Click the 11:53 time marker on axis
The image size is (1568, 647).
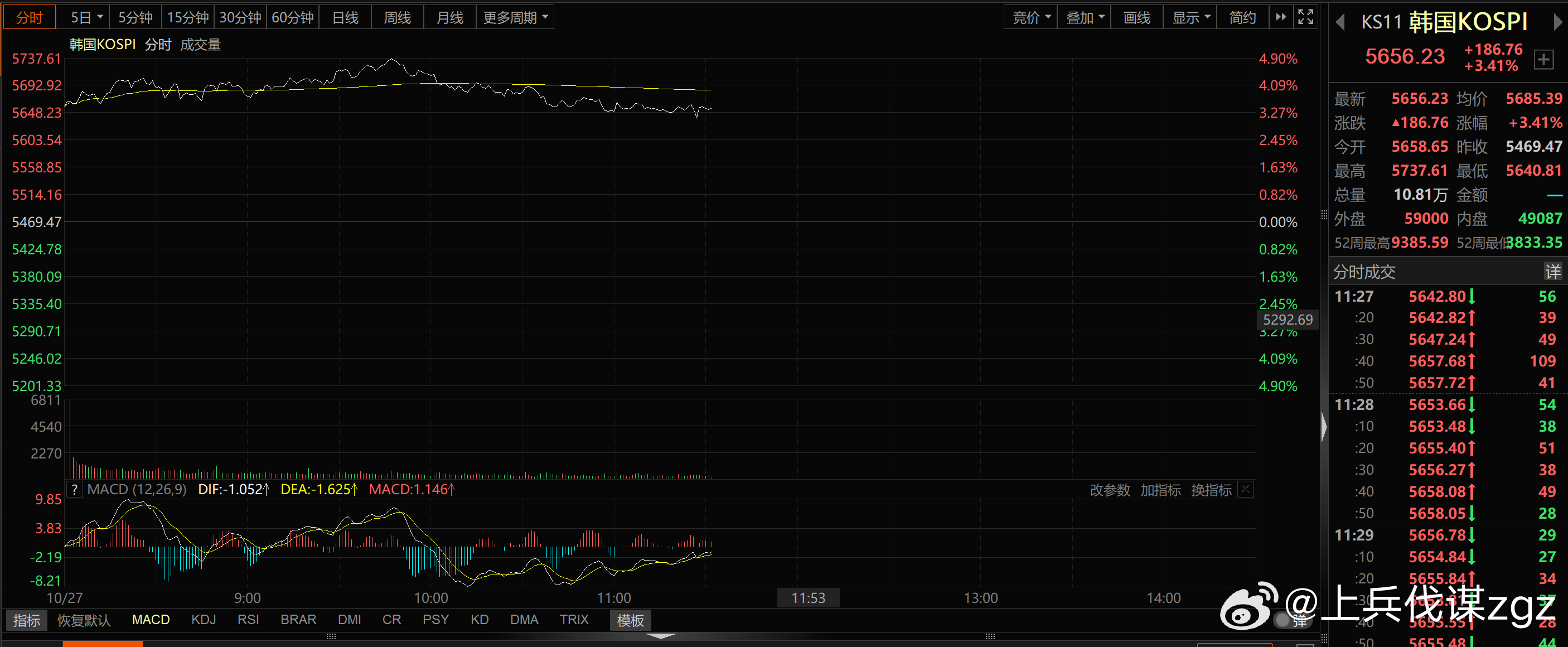[809, 598]
